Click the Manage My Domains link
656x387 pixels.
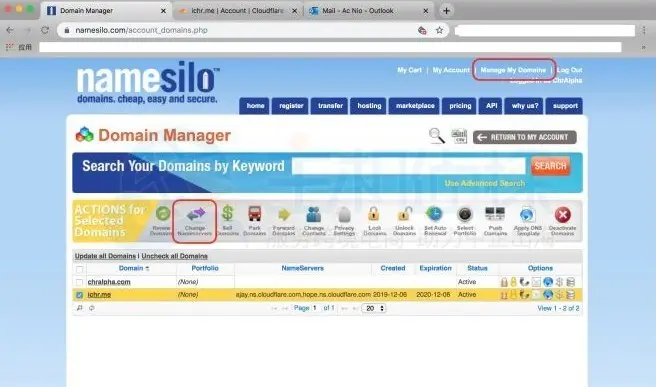click(513, 70)
